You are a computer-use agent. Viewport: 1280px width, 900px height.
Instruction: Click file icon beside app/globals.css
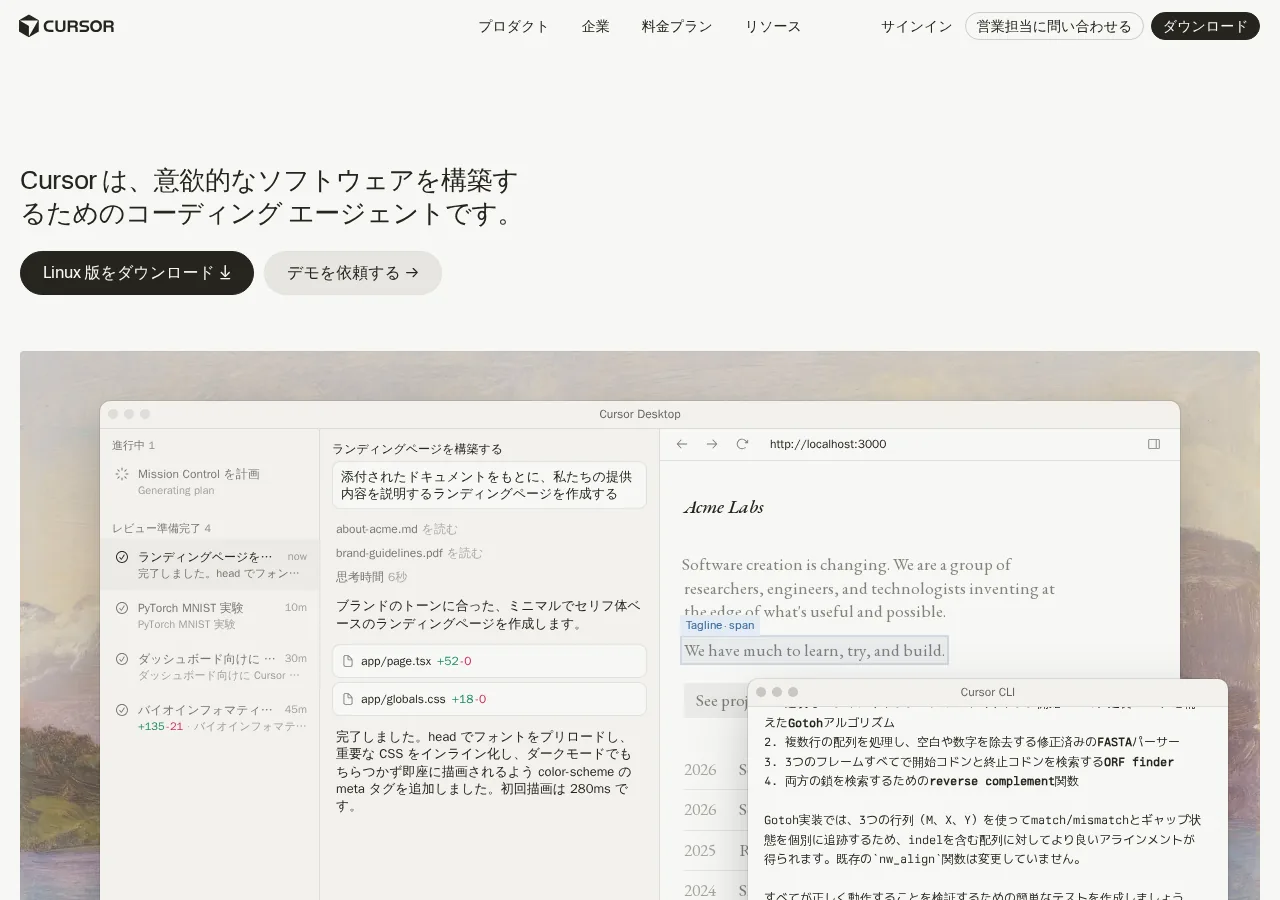pos(348,699)
